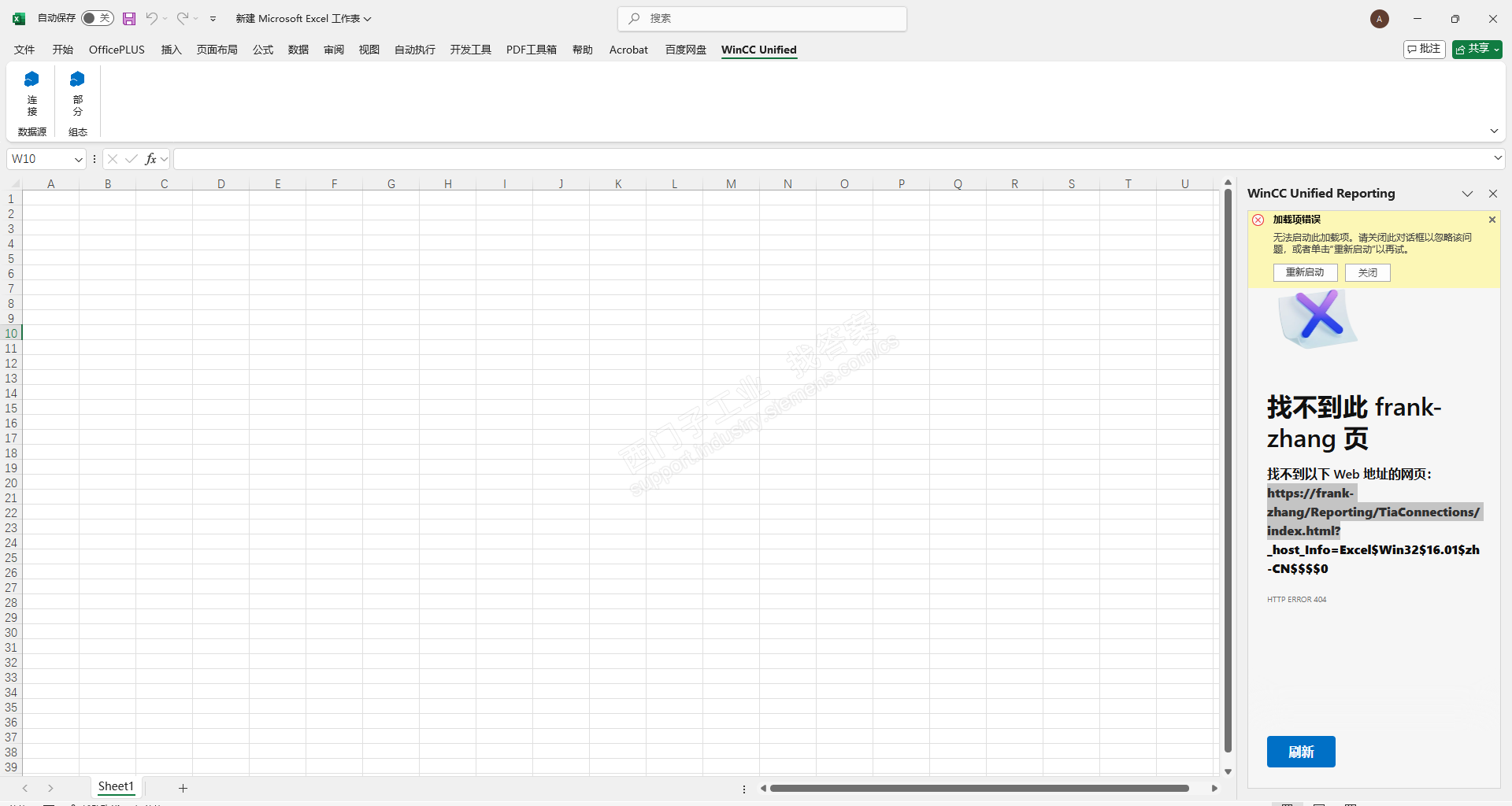The width and height of the screenshot is (1512, 806).
Task: Confirm formula entry with the checkmark icon
Action: point(132,159)
